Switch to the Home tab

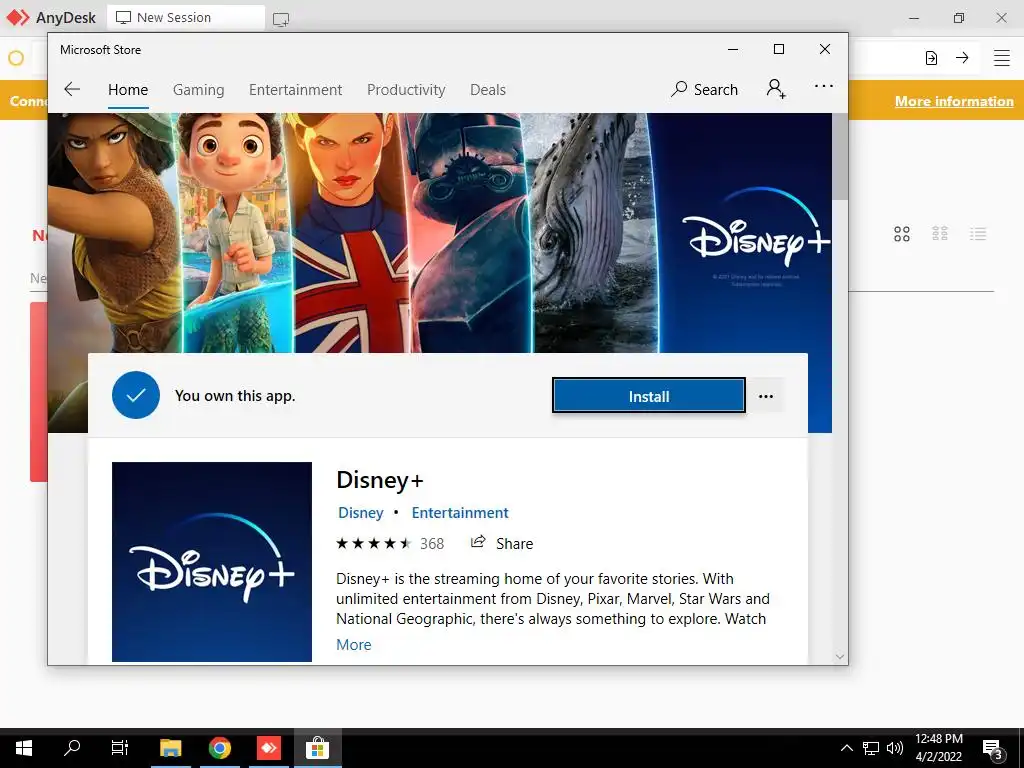(128, 89)
